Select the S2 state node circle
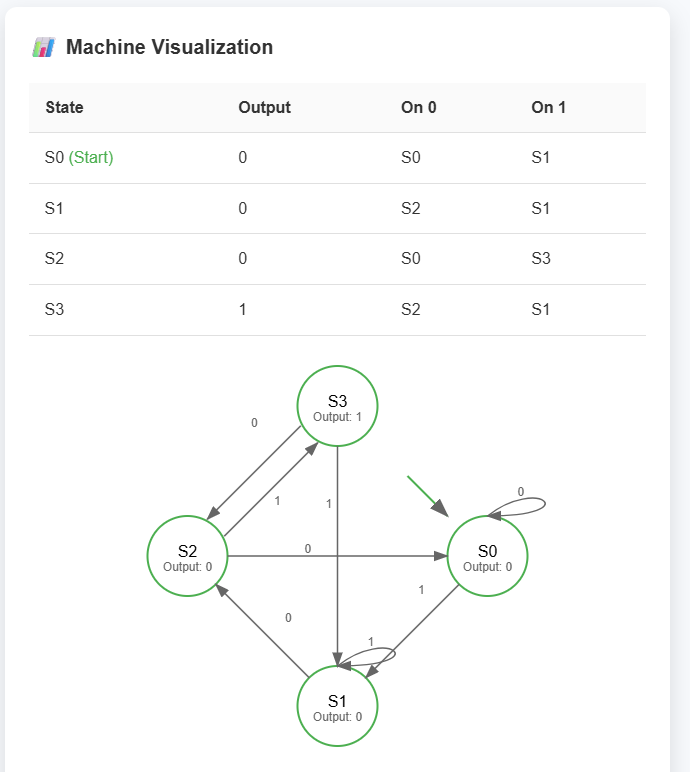This screenshot has width=690, height=772. 187,556
